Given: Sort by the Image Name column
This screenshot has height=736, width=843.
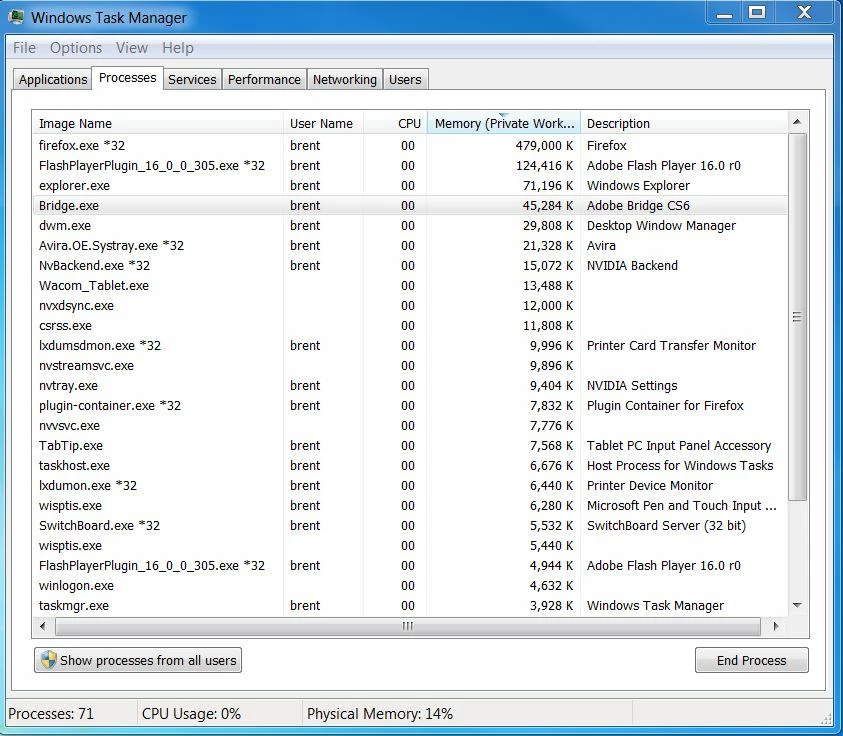Looking at the screenshot, I should tap(158, 123).
